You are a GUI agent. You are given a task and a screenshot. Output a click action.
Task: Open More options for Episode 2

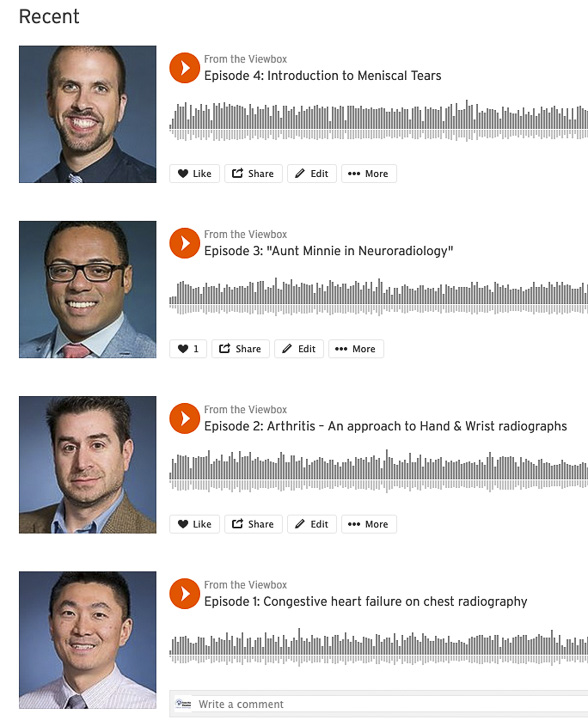pyautogui.click(x=369, y=524)
